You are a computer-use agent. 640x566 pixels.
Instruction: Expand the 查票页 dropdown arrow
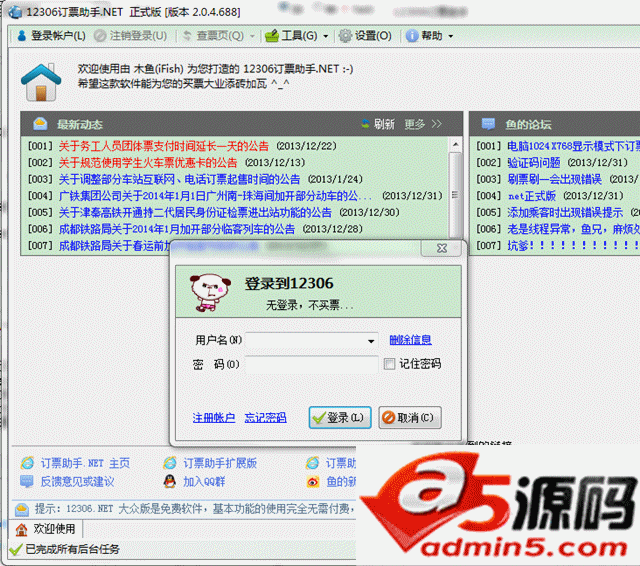(x=252, y=36)
